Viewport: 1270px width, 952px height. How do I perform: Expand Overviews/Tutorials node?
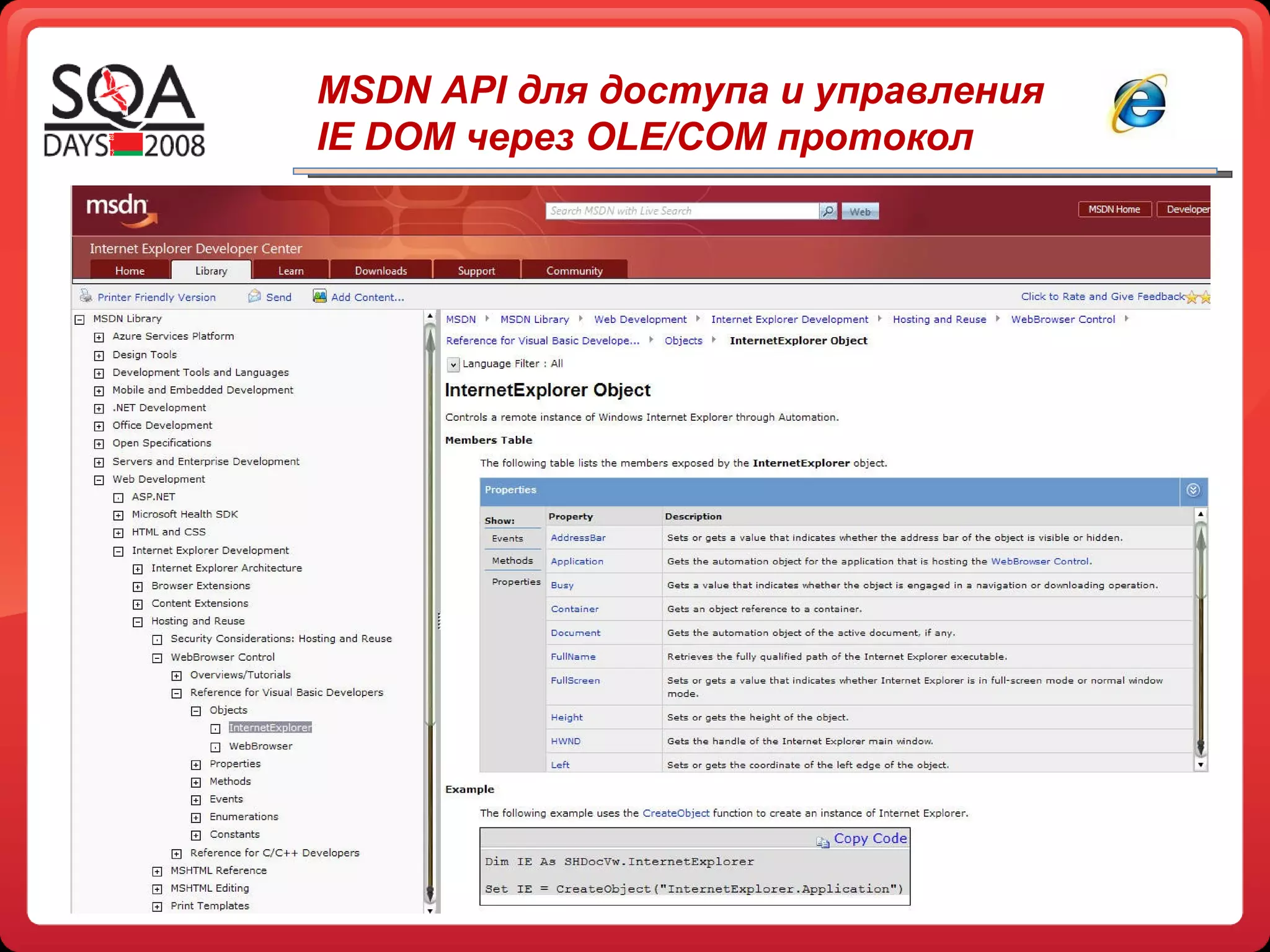[177, 676]
